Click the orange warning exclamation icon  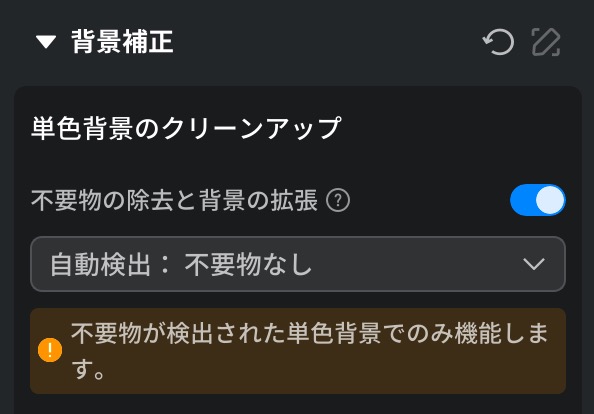50,350
